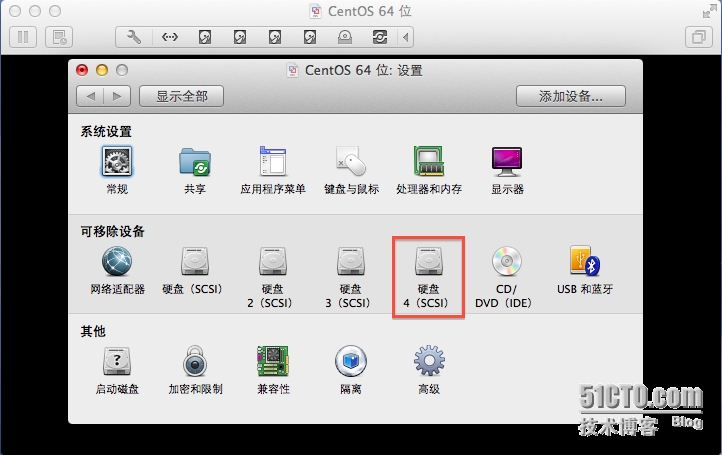Go forward in settings navigation

click(117, 96)
